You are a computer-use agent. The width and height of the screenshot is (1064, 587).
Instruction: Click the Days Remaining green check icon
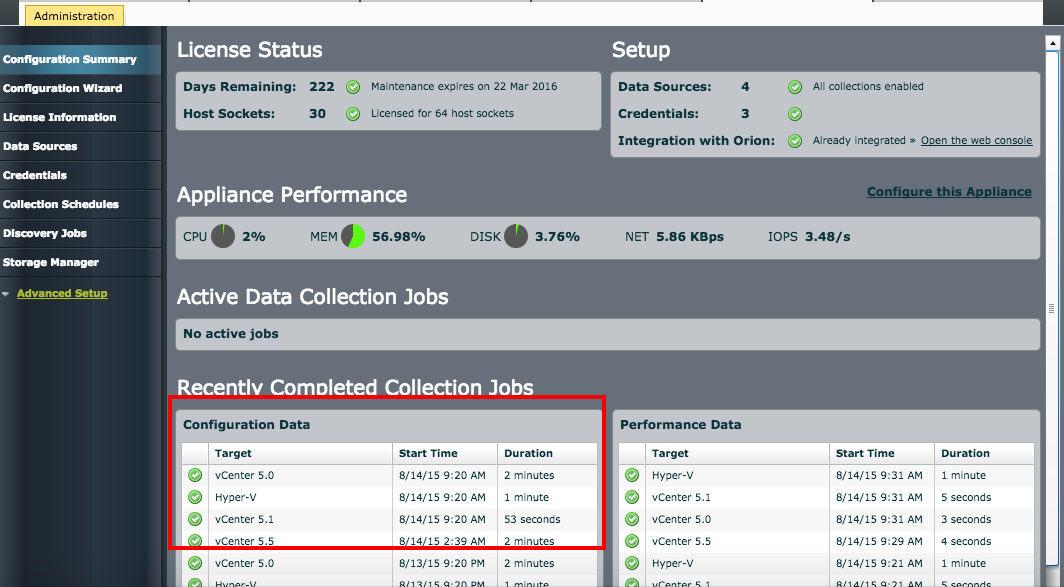click(353, 87)
